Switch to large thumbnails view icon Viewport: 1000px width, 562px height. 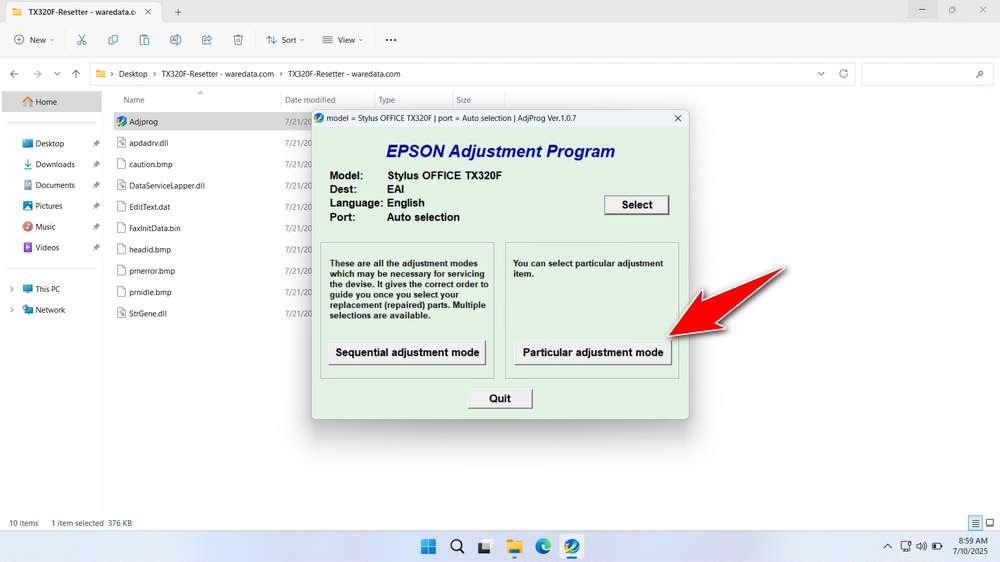pos(990,523)
